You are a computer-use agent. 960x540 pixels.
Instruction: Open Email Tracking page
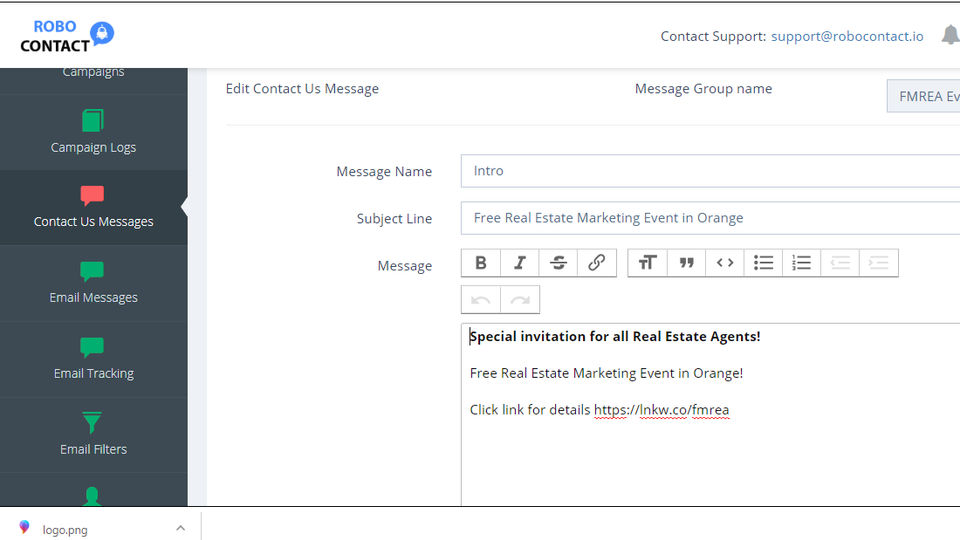click(x=93, y=359)
